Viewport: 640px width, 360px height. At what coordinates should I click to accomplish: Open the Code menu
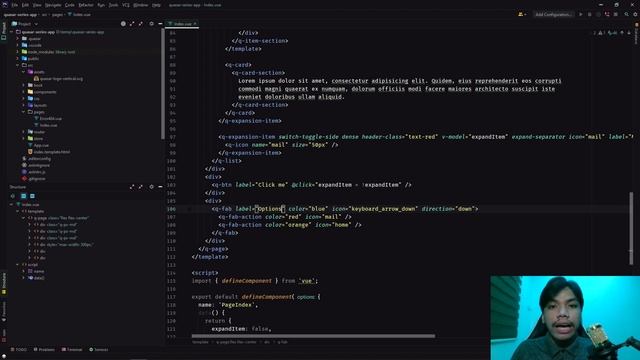[x=70, y=5]
